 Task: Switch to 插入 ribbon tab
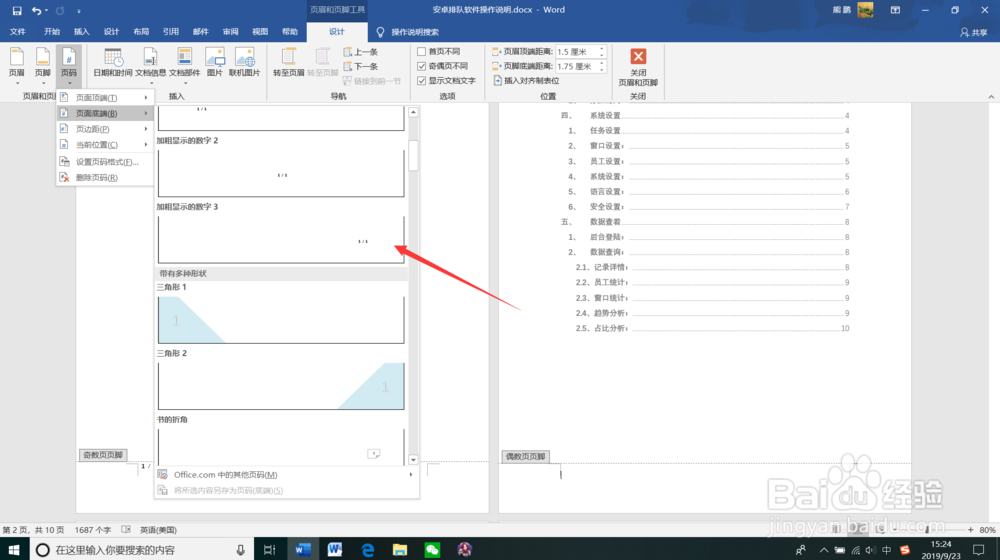click(82, 32)
